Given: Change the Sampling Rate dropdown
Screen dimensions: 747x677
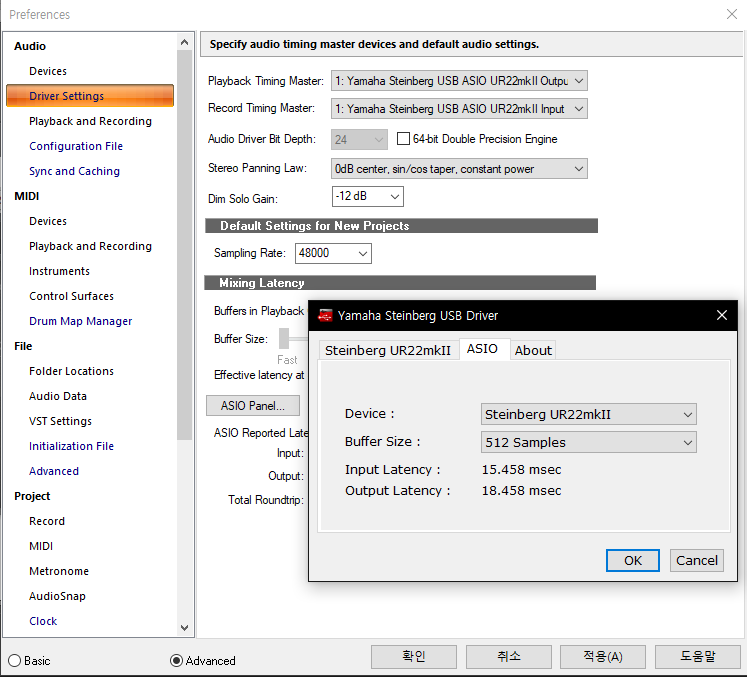Looking at the screenshot, I should [x=333, y=254].
